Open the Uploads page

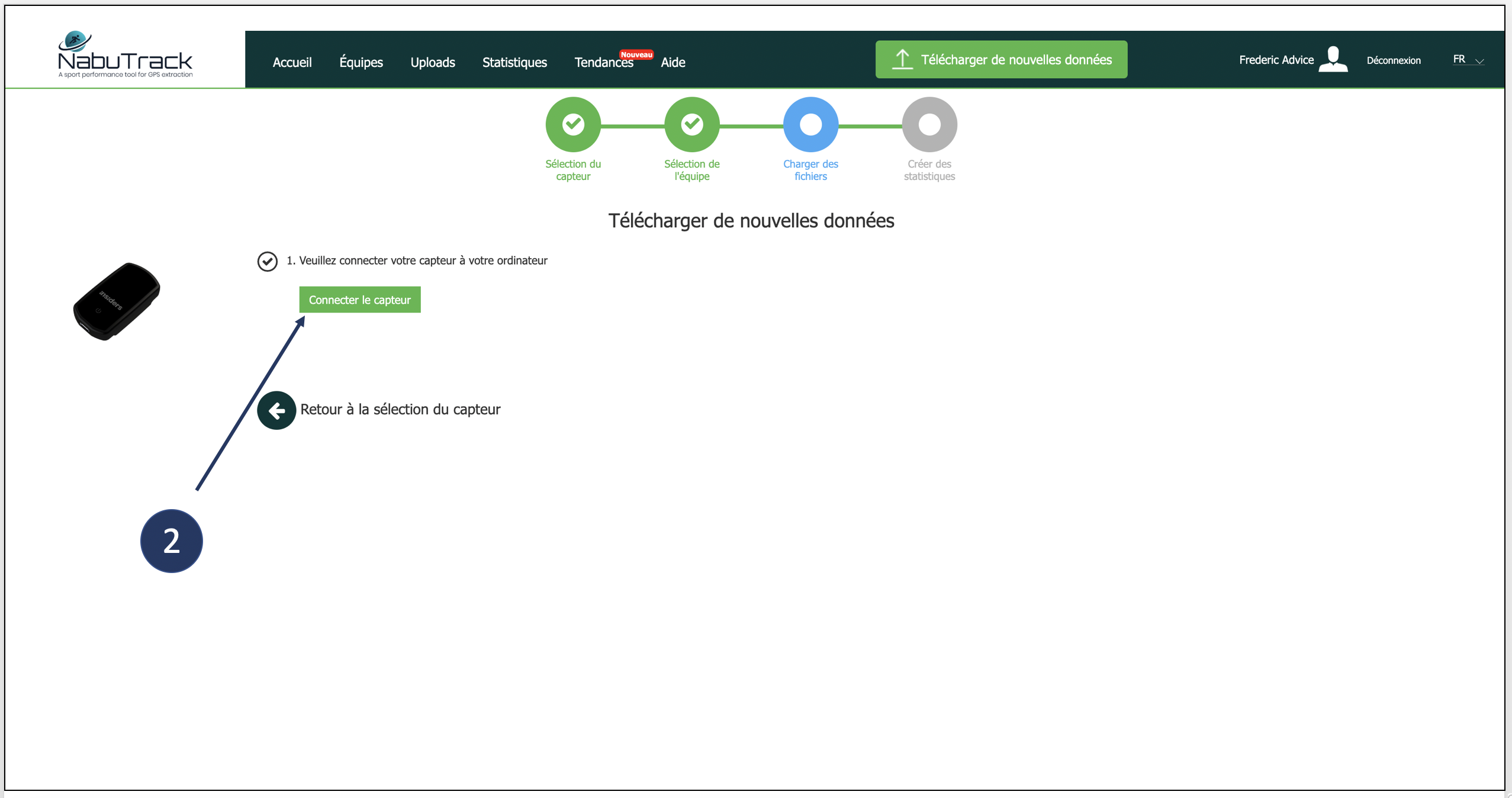click(x=433, y=62)
